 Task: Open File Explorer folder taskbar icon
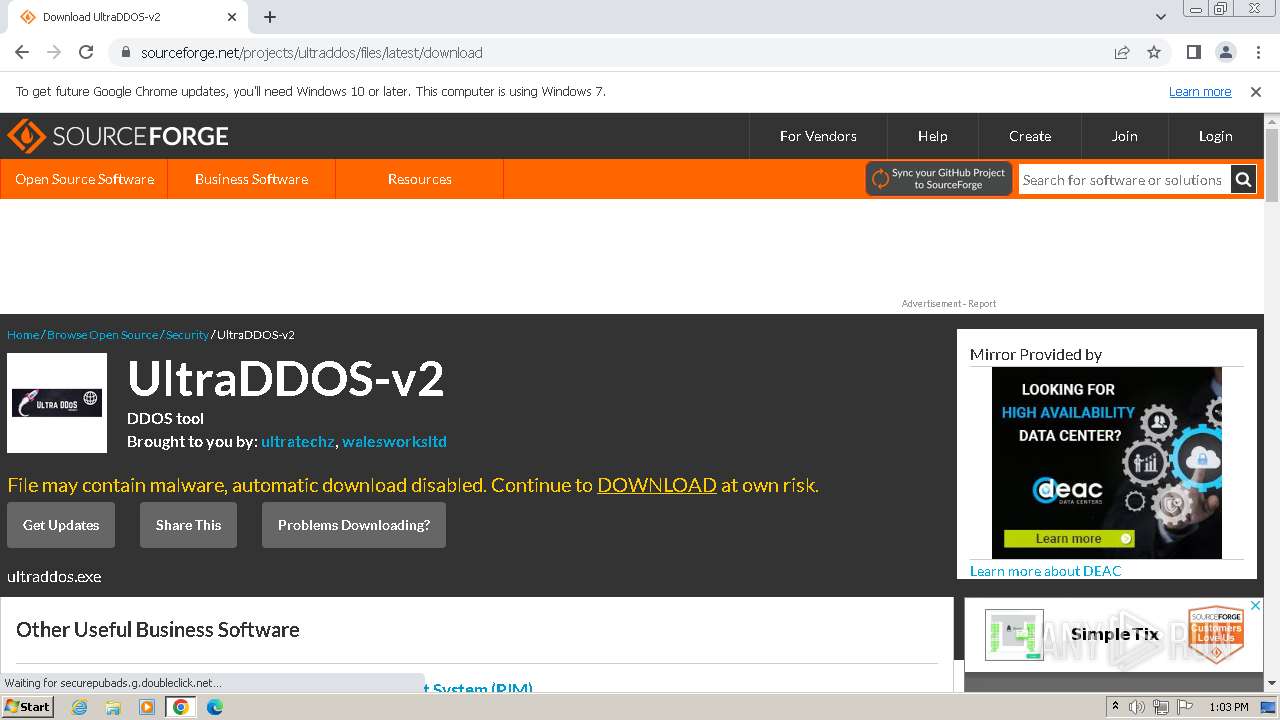[113, 707]
